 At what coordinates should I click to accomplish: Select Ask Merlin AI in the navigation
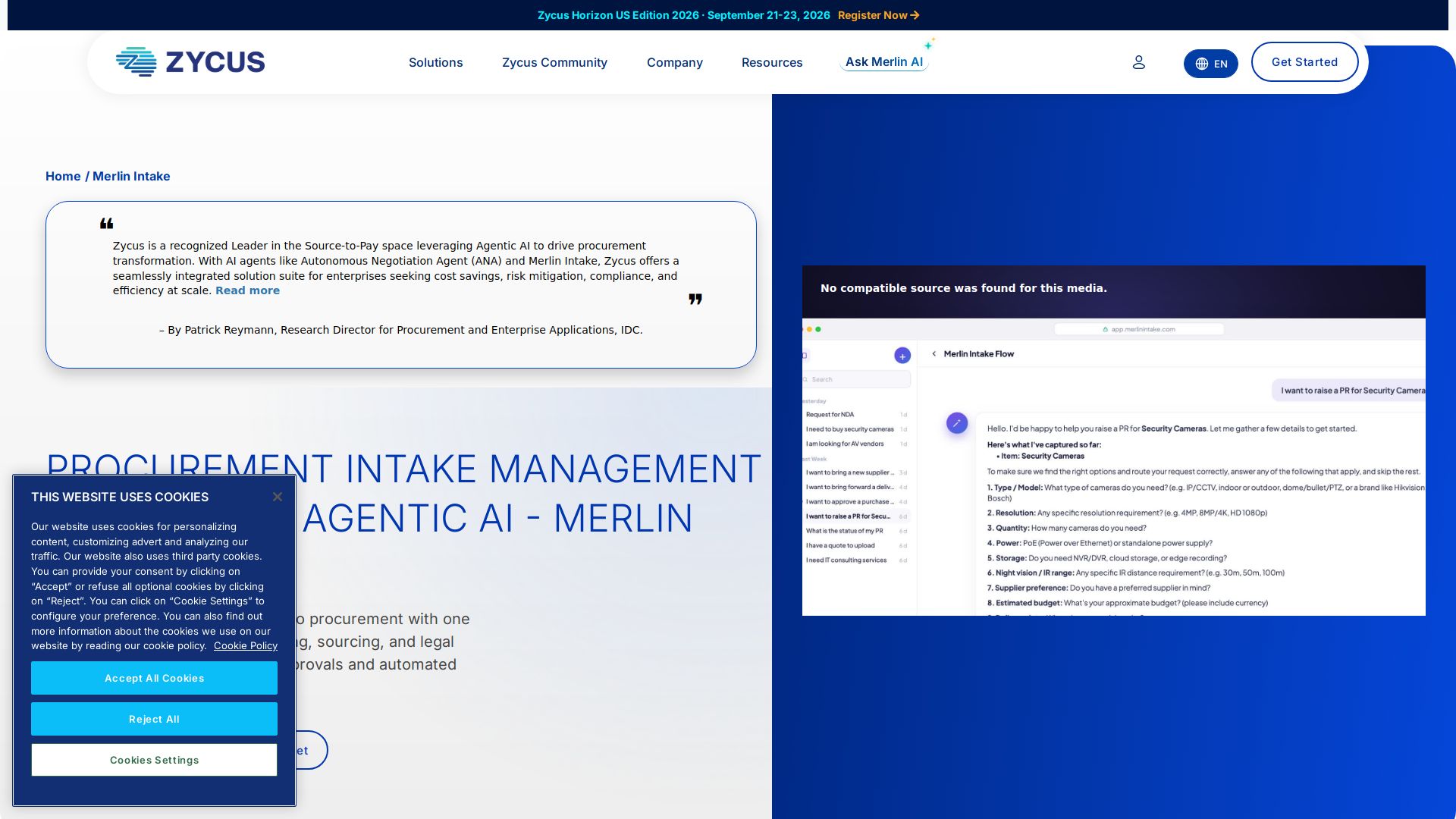(x=884, y=62)
